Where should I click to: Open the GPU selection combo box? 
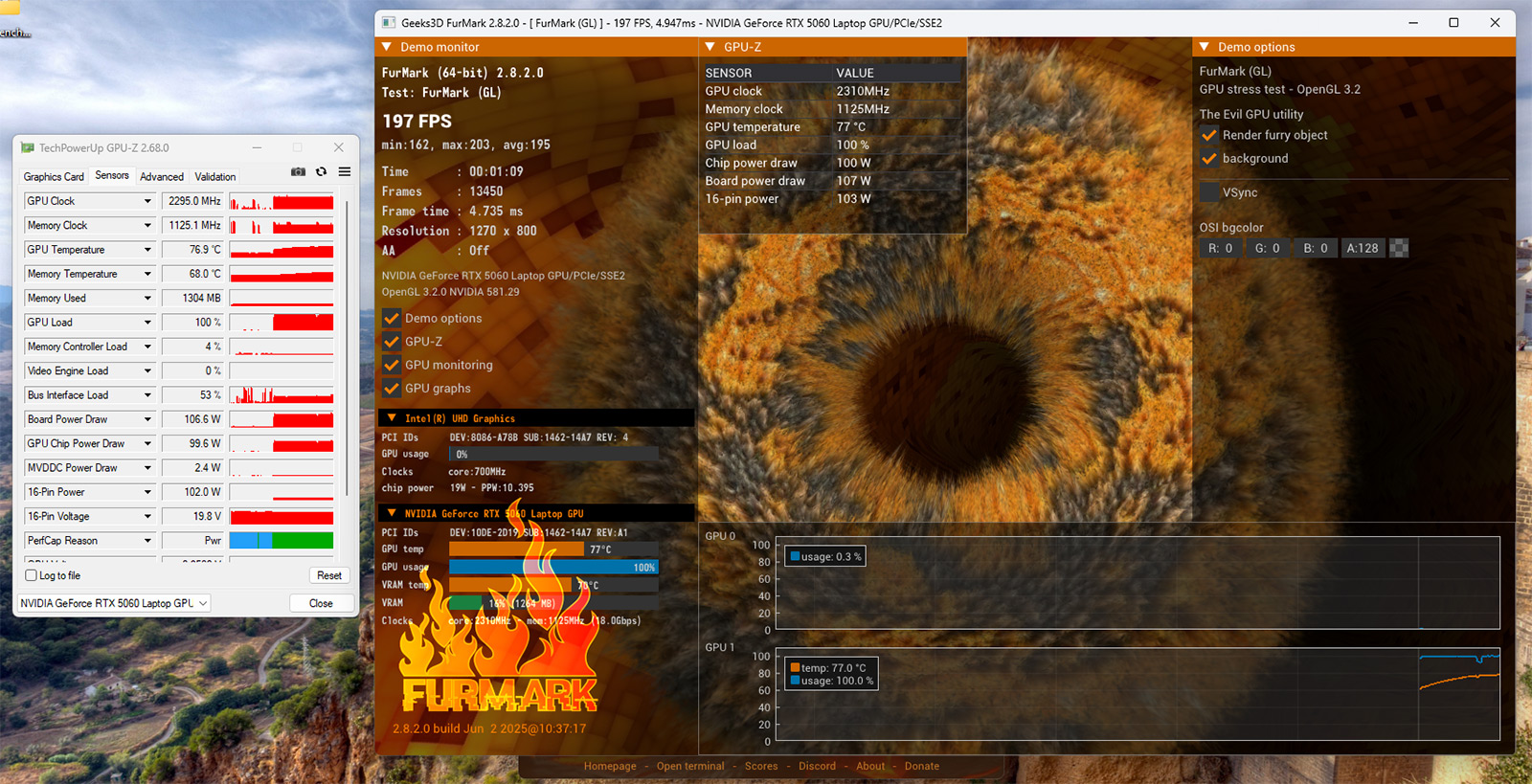click(114, 603)
